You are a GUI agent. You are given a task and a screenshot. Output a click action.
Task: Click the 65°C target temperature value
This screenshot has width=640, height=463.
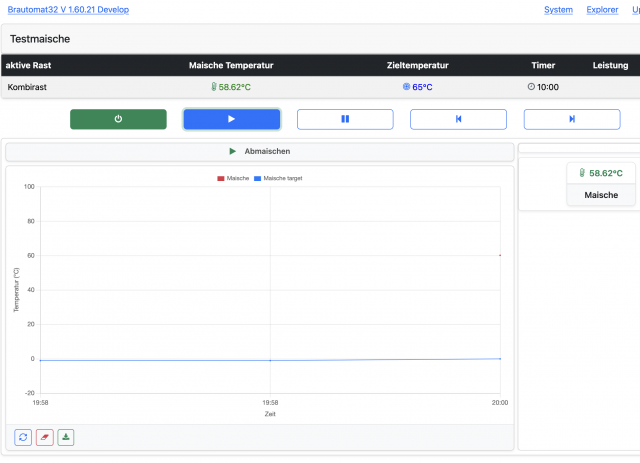pos(422,88)
